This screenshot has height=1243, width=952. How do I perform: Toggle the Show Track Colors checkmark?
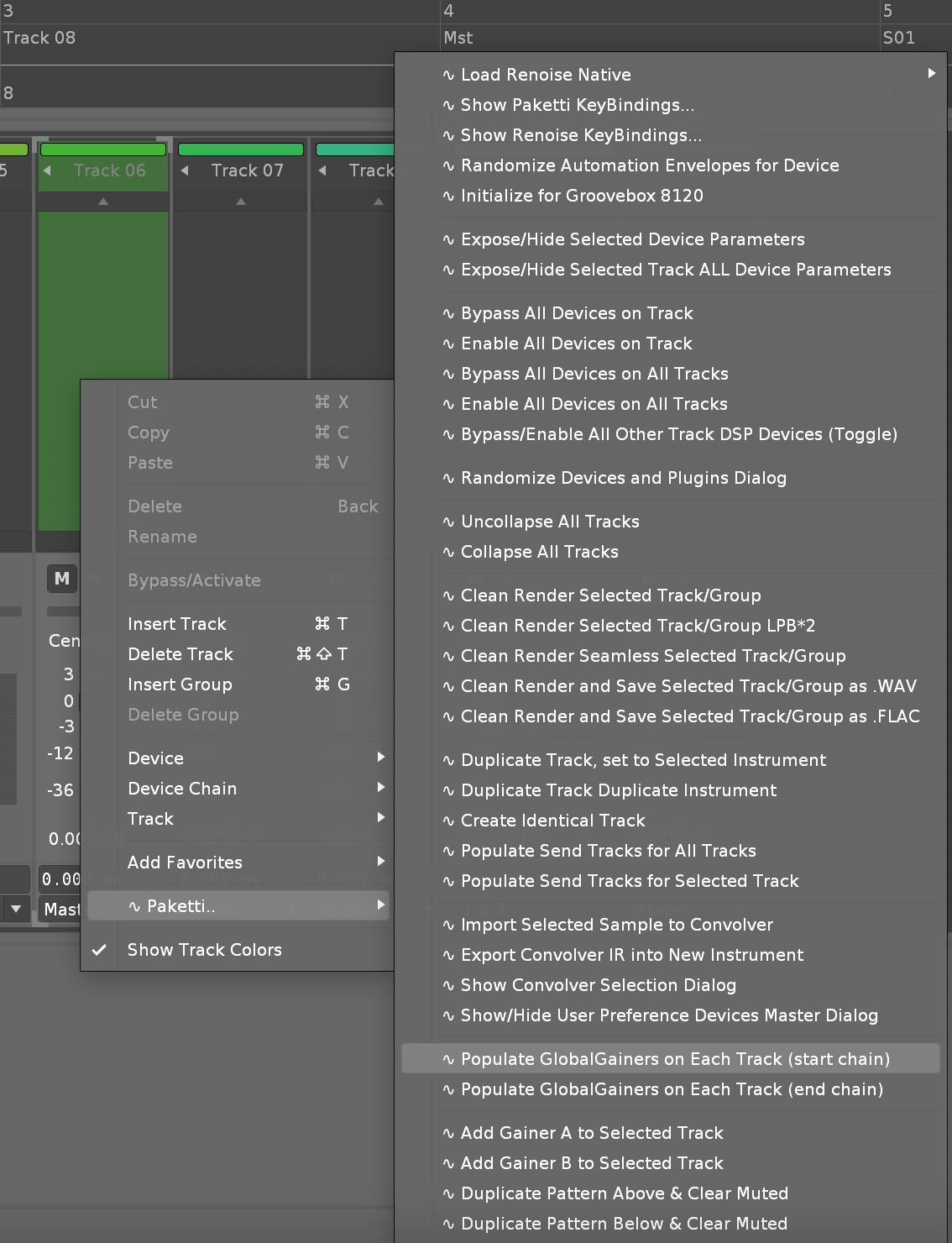[x=99, y=950]
